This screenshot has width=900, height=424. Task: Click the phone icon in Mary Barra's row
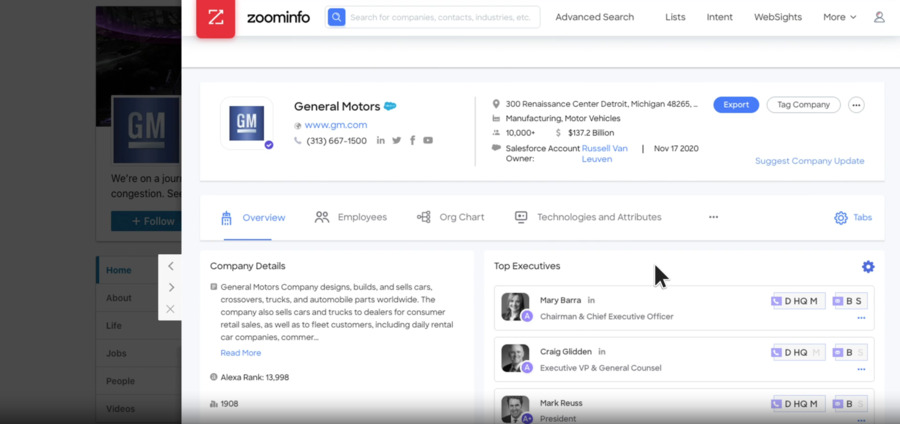pyautogui.click(x=777, y=301)
